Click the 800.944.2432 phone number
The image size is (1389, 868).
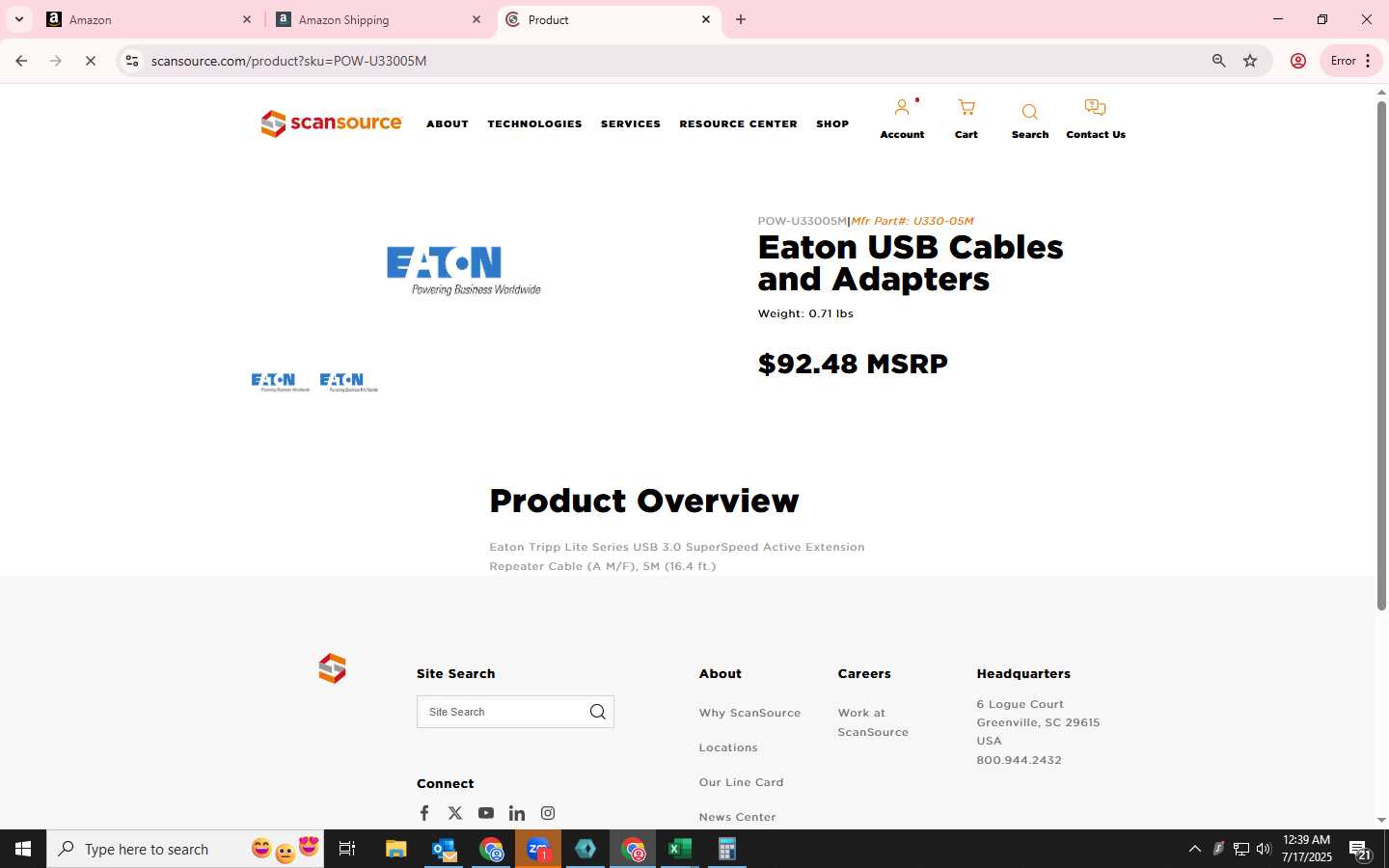[1019, 760]
